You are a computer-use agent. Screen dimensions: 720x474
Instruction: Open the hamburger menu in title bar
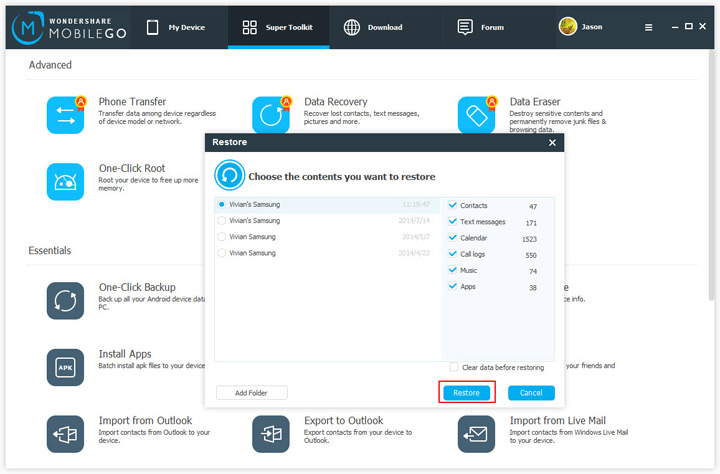coord(648,27)
